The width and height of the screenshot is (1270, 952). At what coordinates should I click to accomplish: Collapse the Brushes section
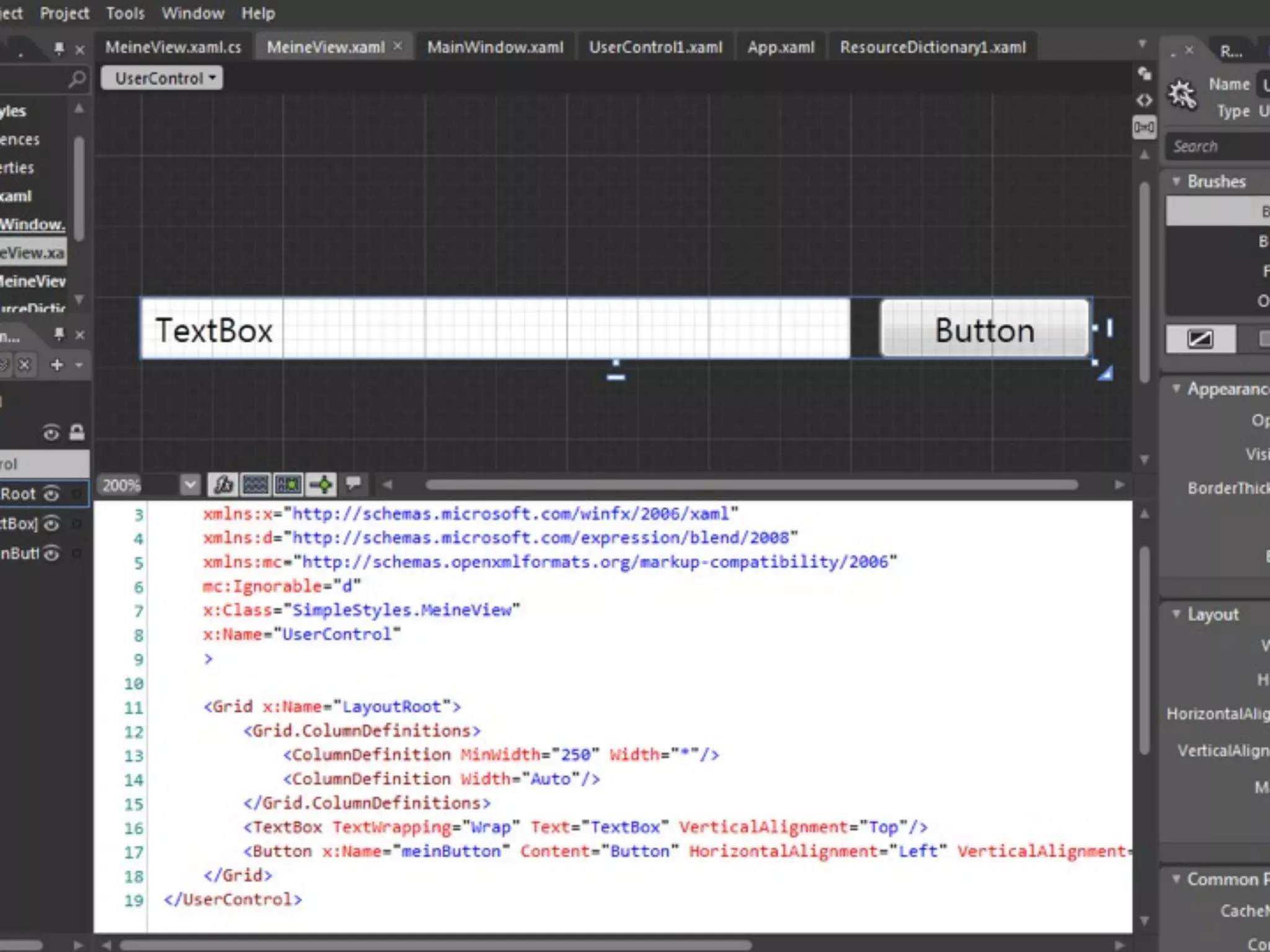coord(1176,181)
